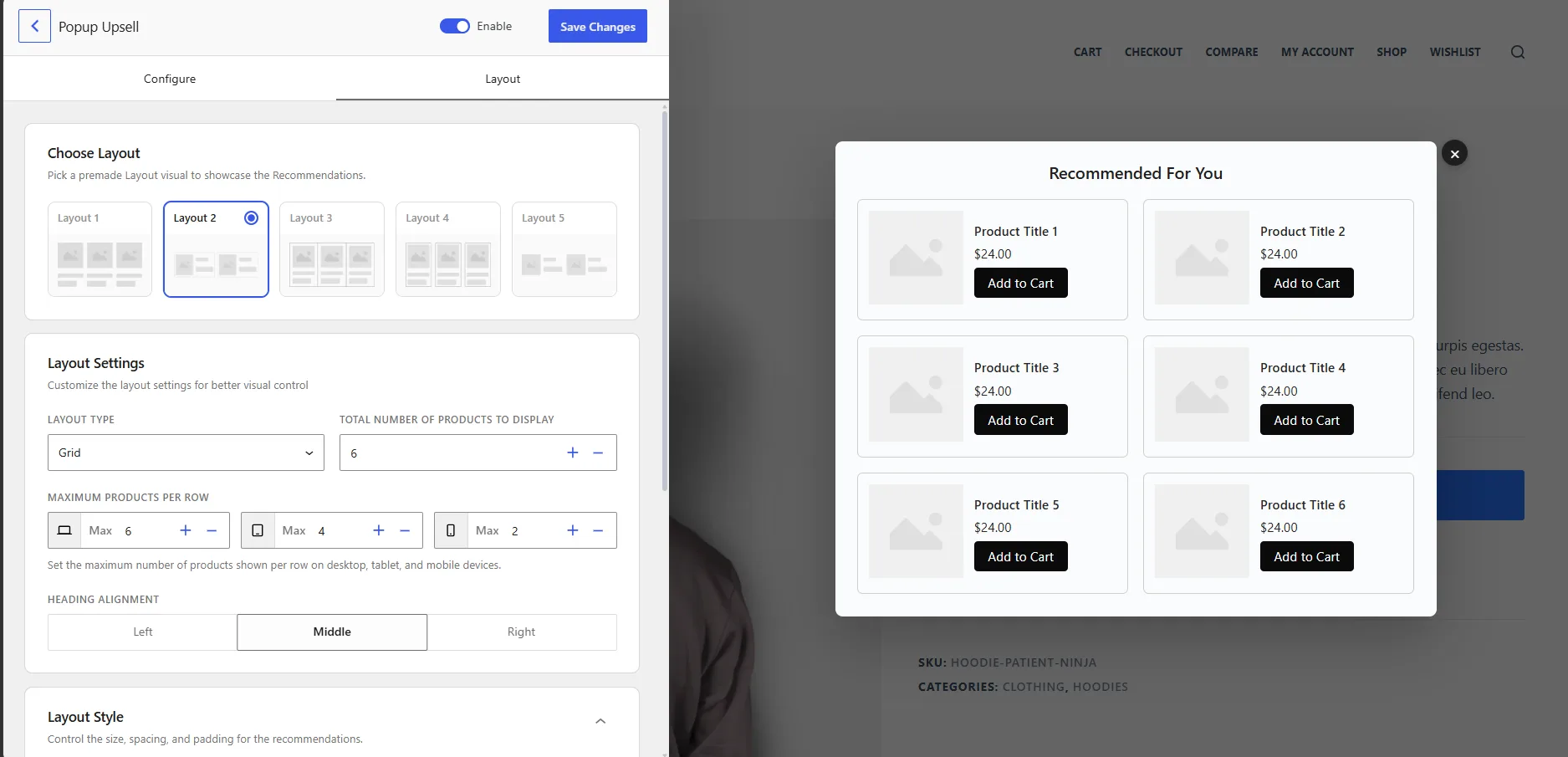Image resolution: width=1568 pixels, height=757 pixels.
Task: Open the Shop menu item
Action: pyautogui.click(x=1392, y=52)
